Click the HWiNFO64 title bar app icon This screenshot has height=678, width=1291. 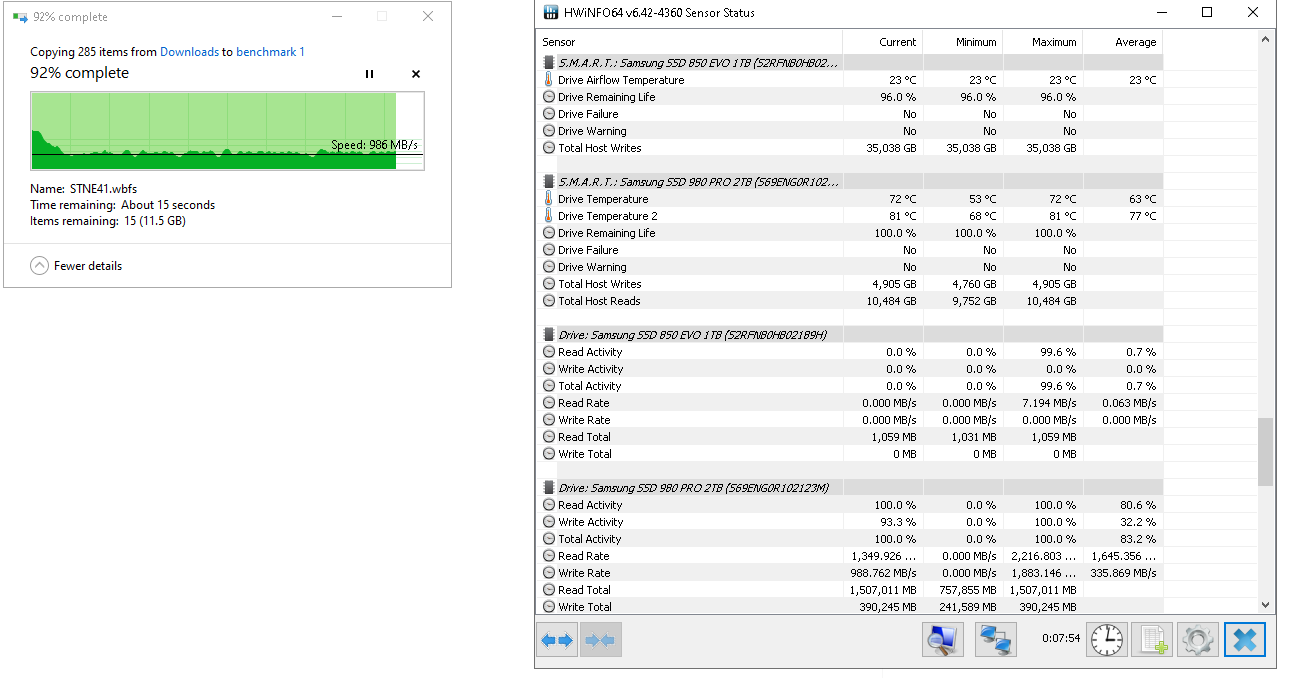point(550,13)
